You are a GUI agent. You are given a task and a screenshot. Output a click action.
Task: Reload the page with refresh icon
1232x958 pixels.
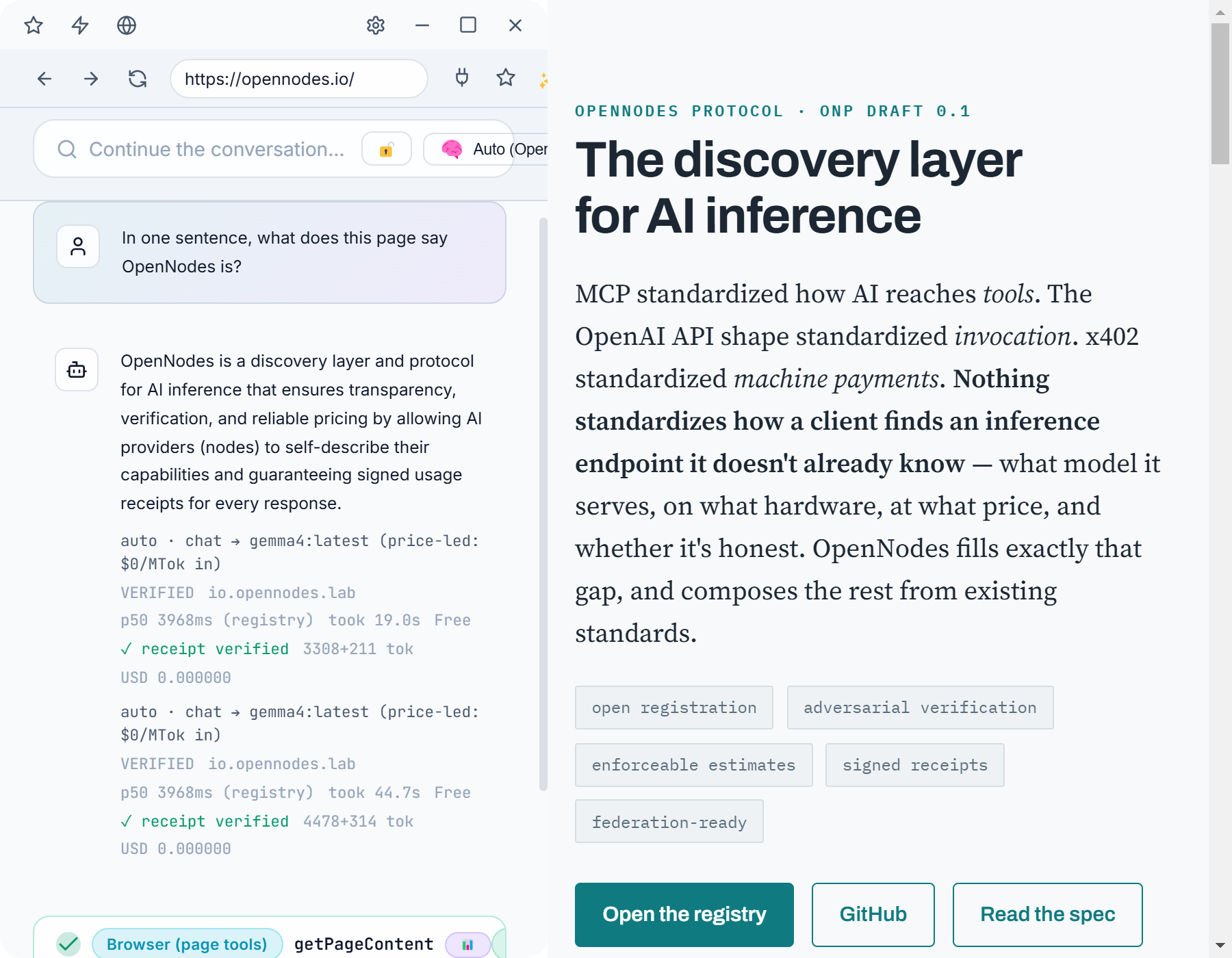(138, 79)
